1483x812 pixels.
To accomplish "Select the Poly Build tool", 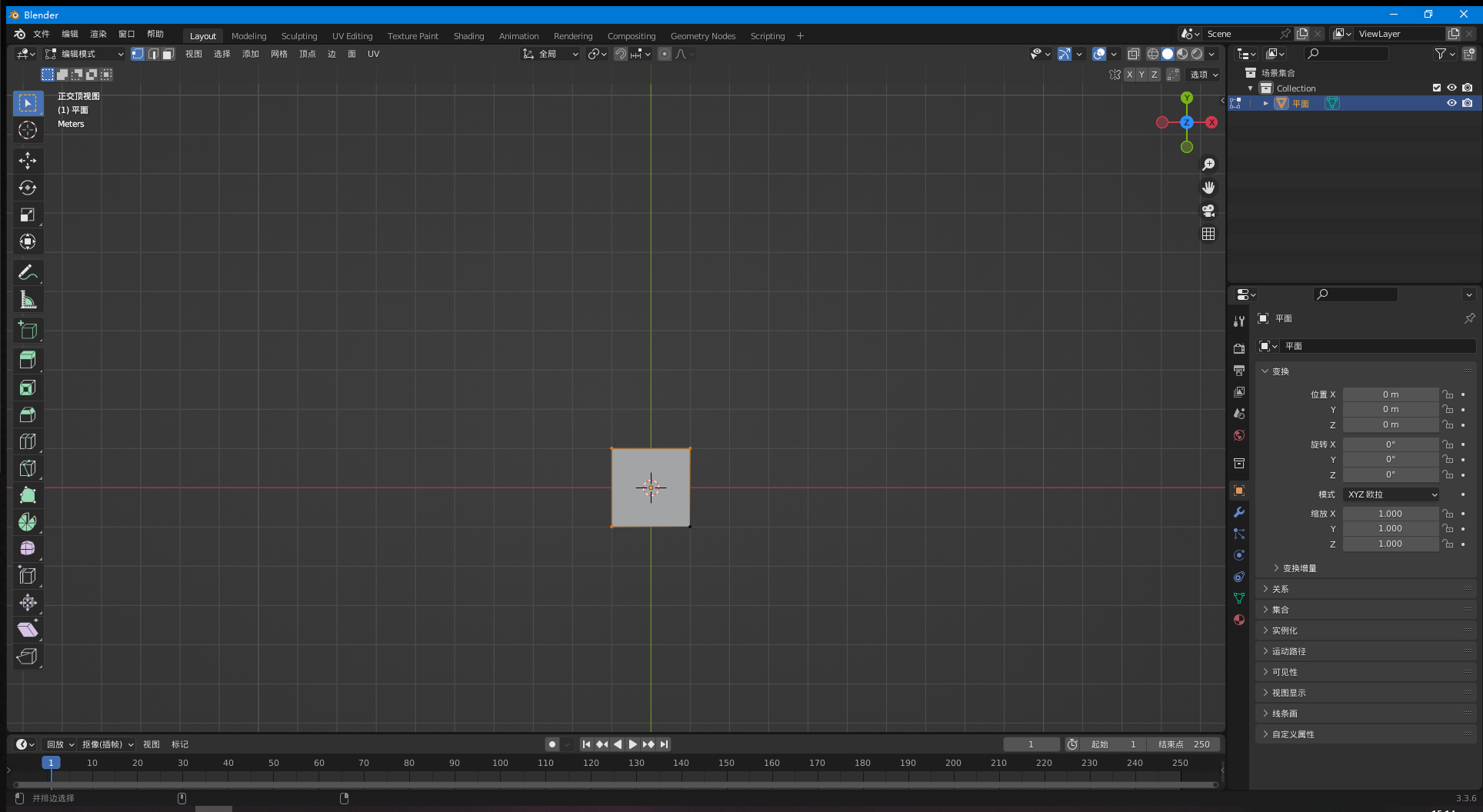I will [28, 495].
